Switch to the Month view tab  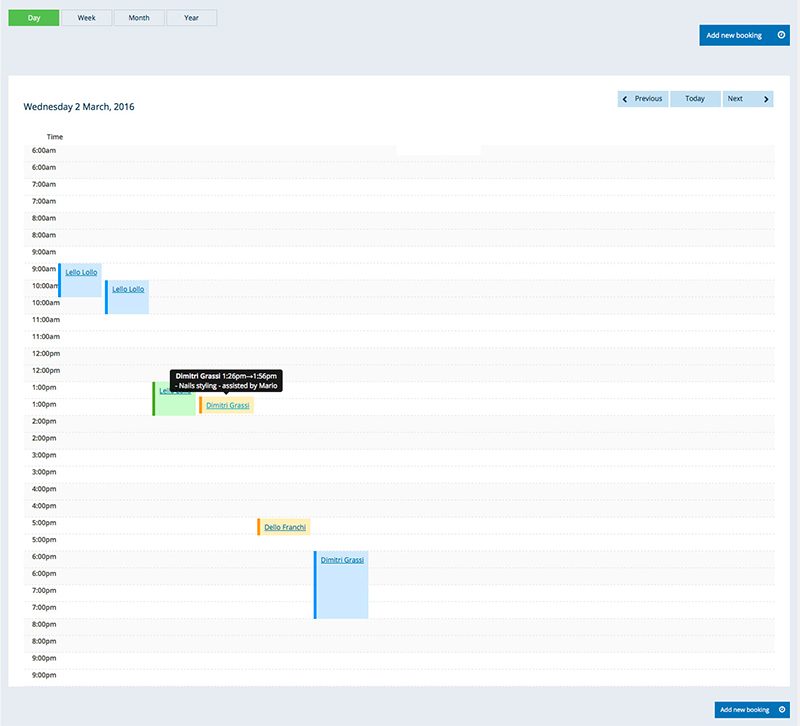pos(139,18)
